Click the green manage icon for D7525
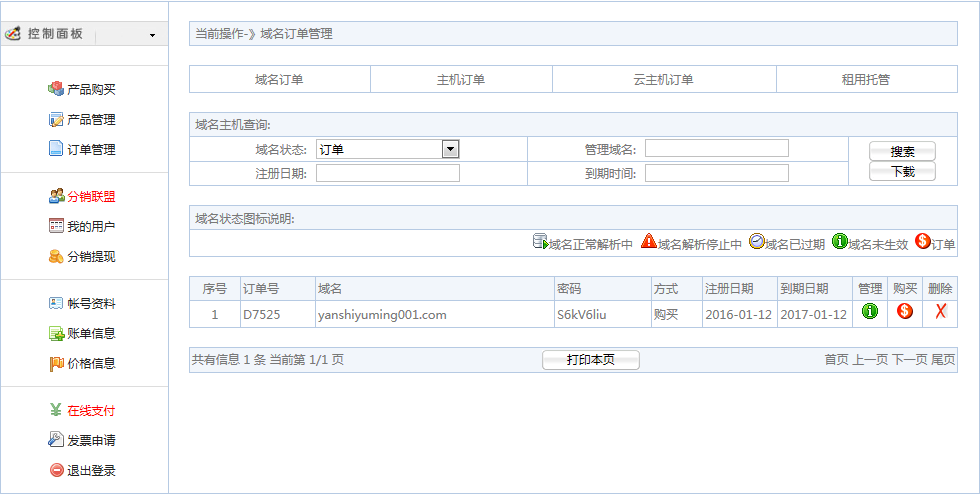 pyautogui.click(x=869, y=312)
